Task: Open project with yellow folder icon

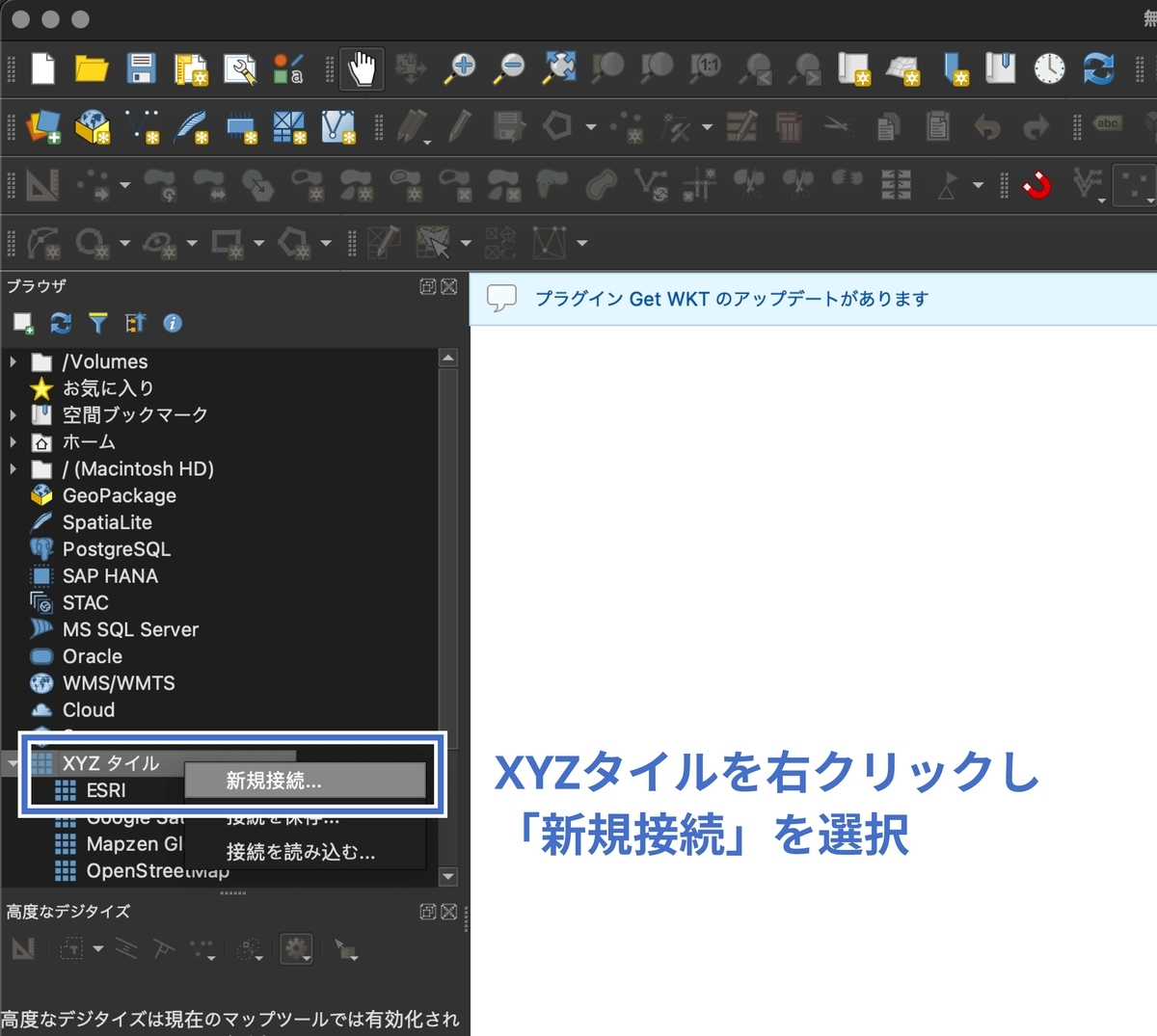Action: [x=92, y=69]
